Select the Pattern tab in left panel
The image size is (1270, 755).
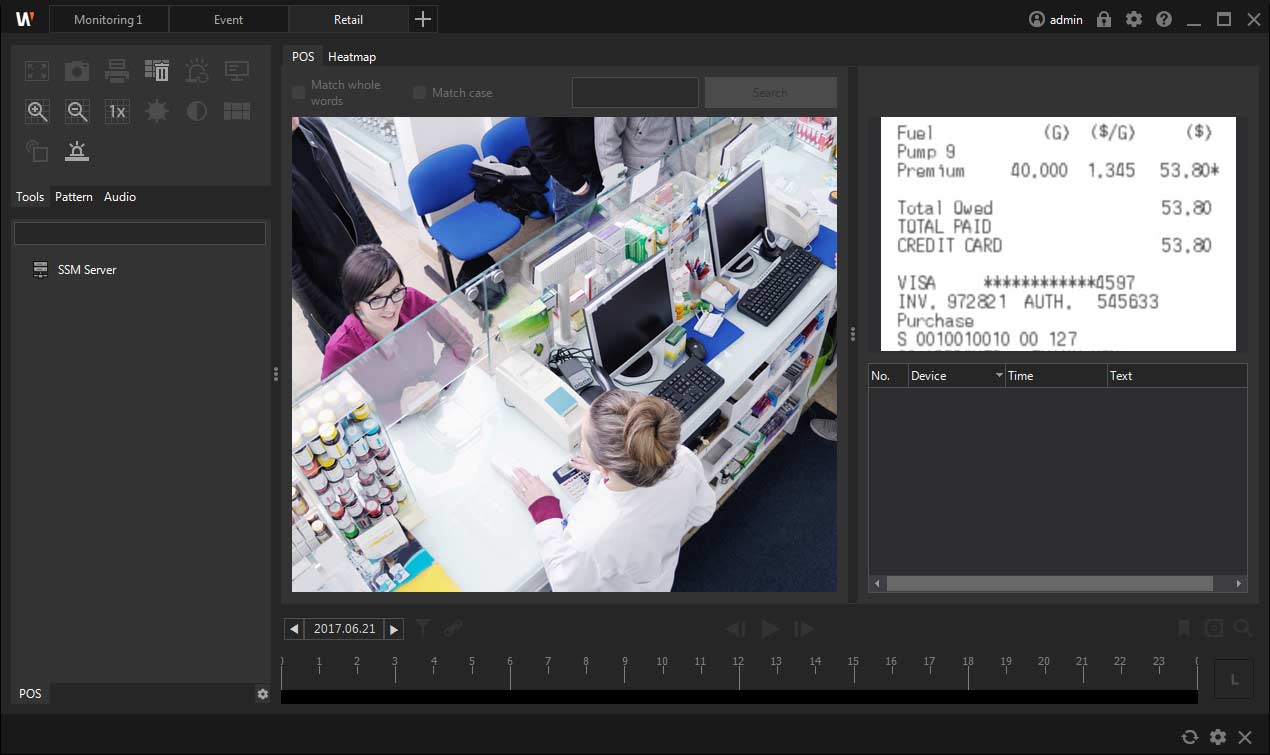tap(74, 197)
